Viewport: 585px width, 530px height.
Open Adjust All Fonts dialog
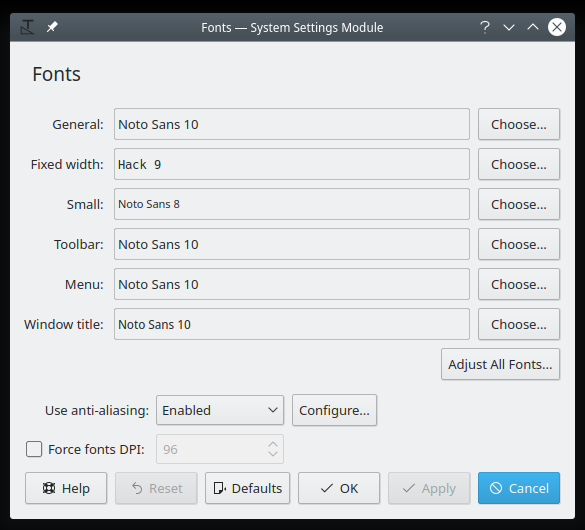(x=500, y=364)
